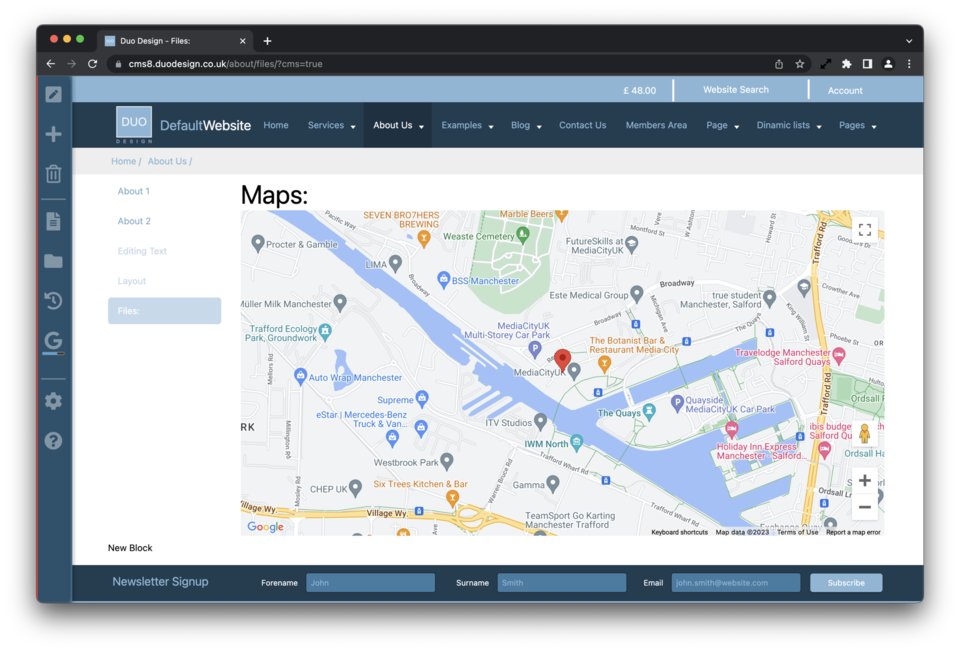Click the red location marker on map

coord(563,360)
